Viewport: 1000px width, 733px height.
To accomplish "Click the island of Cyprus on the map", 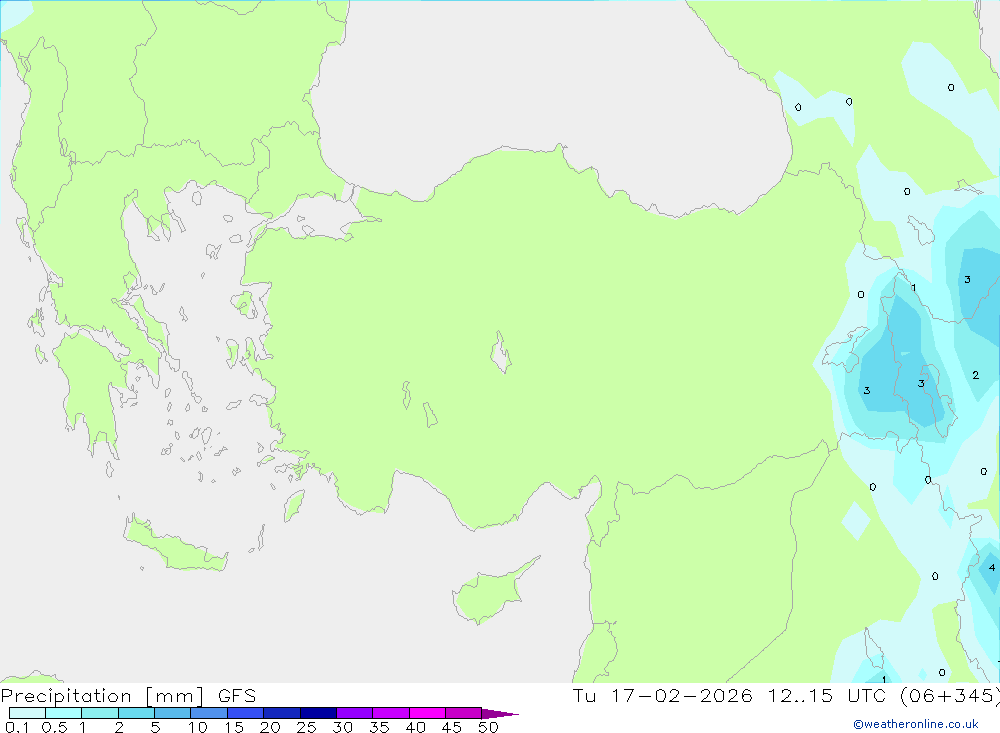I will coord(490,593).
